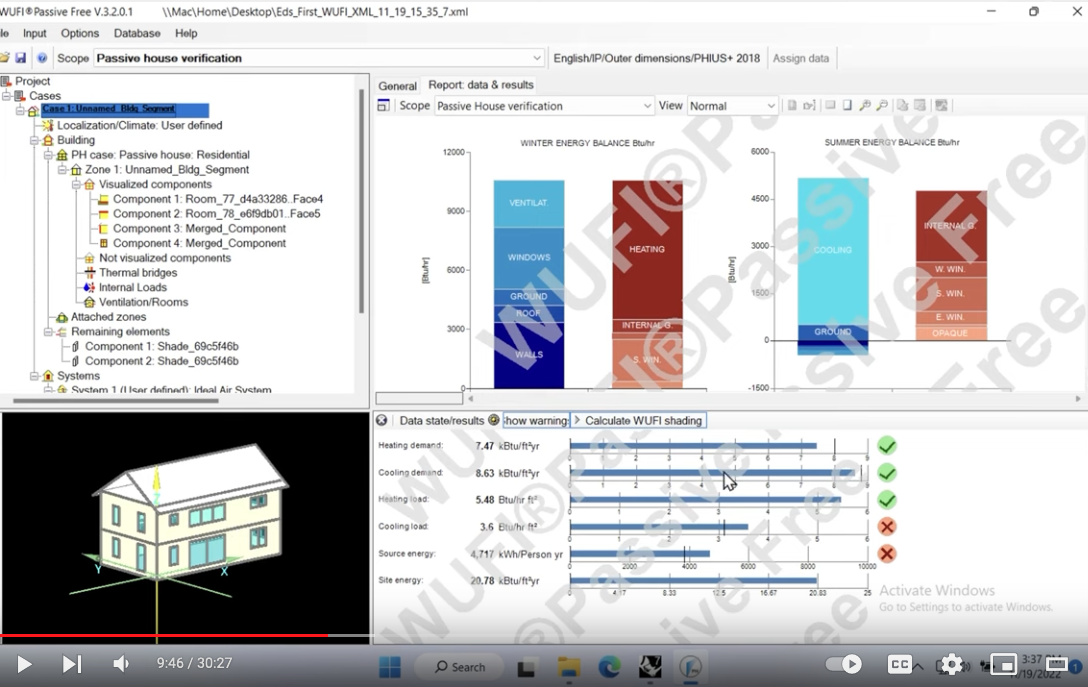Select Internal Loads node in tree
Screen dimensions: 1088x687
tap(132, 287)
